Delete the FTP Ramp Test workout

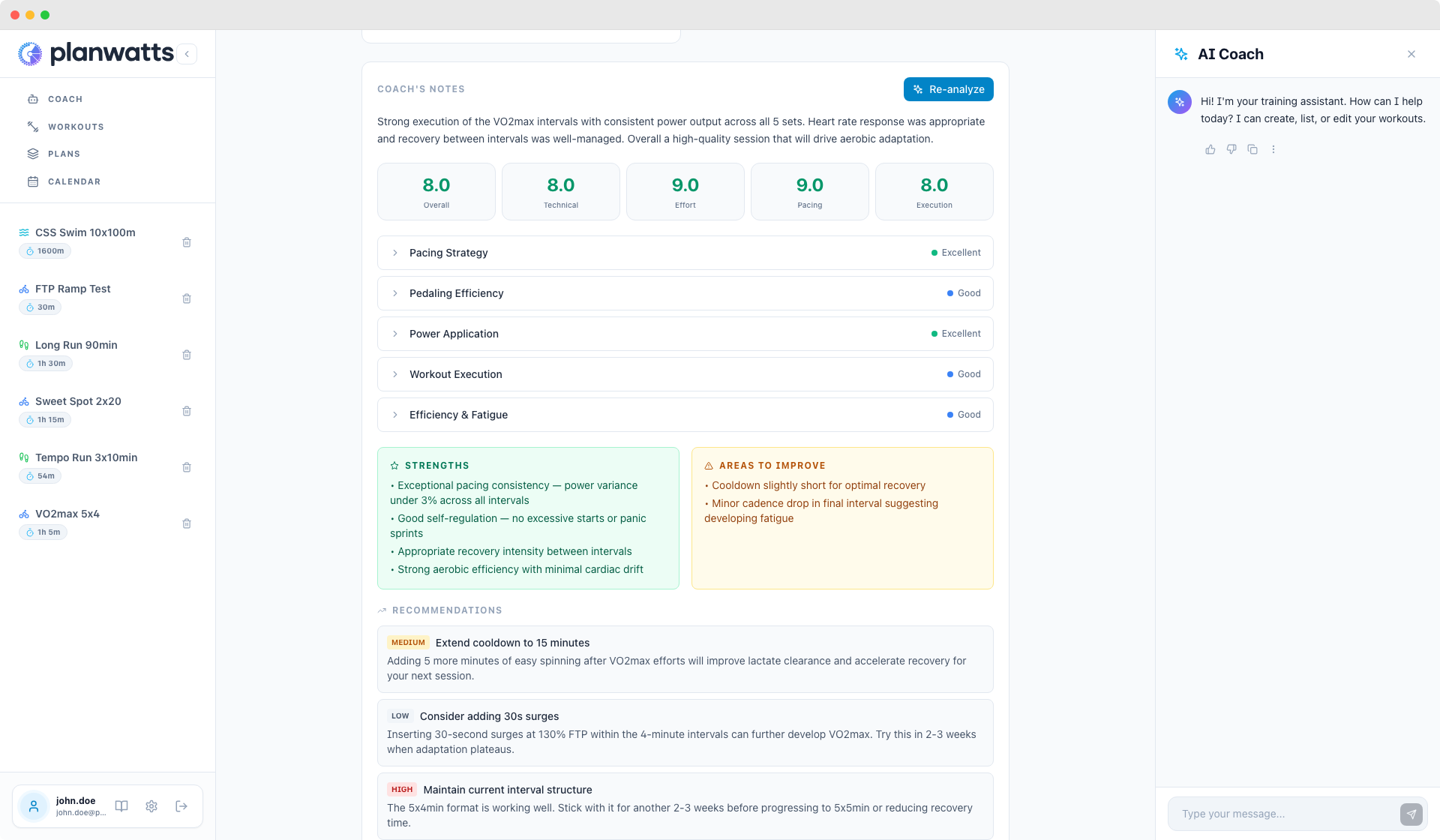pyautogui.click(x=187, y=298)
